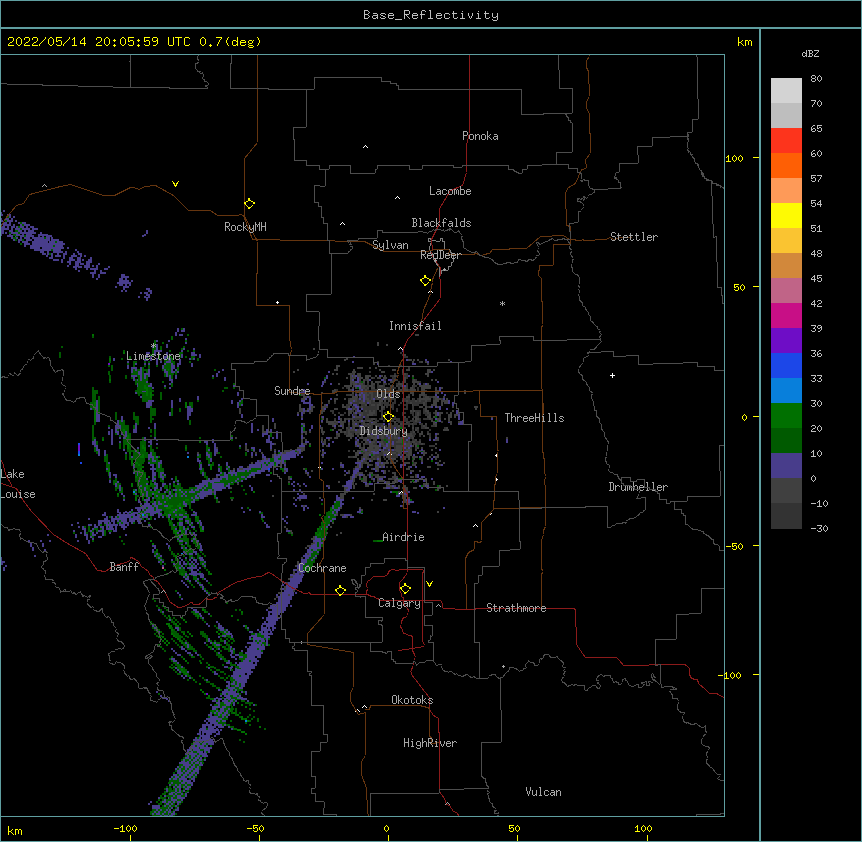Click the Vulcan label
862x842 pixels.
(543, 792)
